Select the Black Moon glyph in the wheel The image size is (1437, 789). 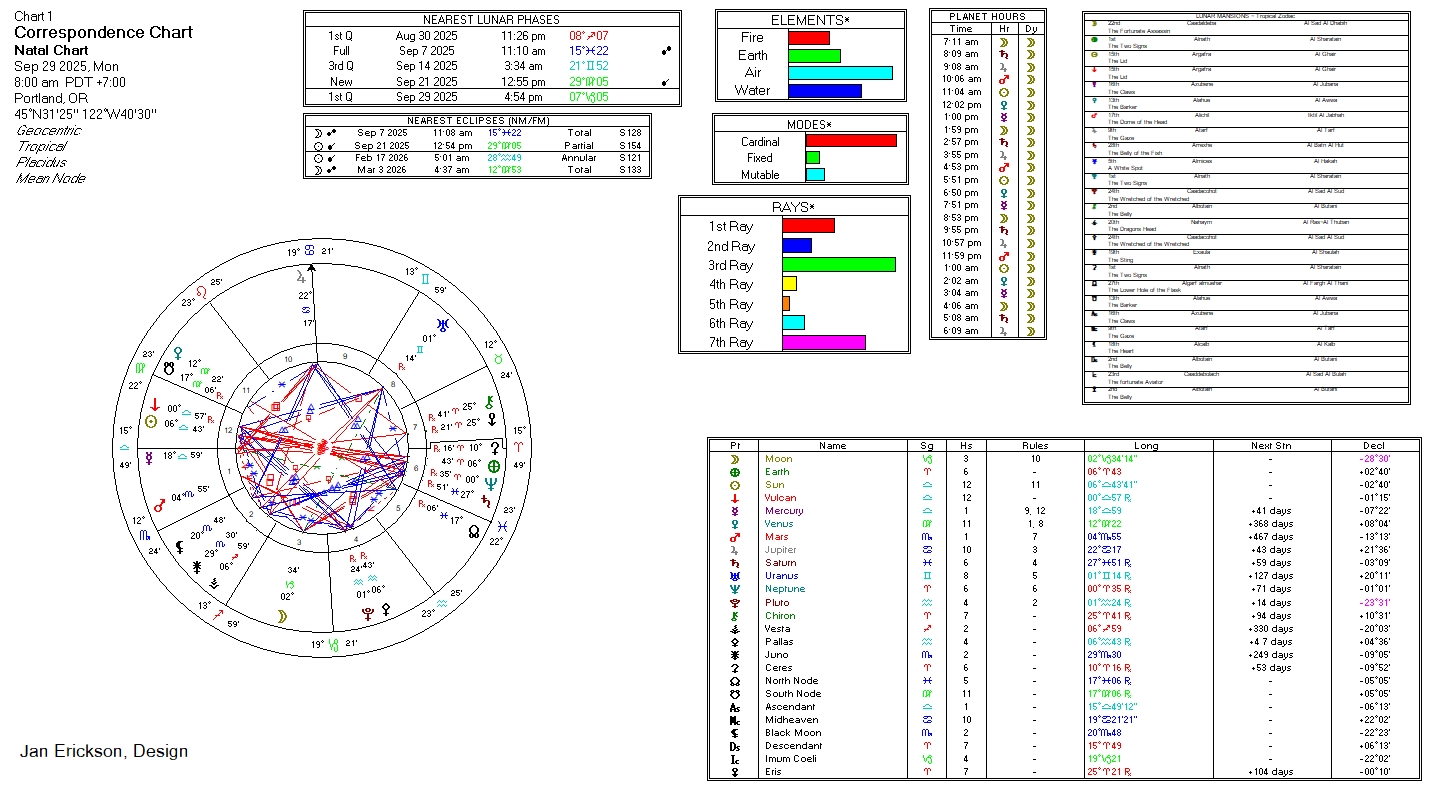tap(180, 547)
